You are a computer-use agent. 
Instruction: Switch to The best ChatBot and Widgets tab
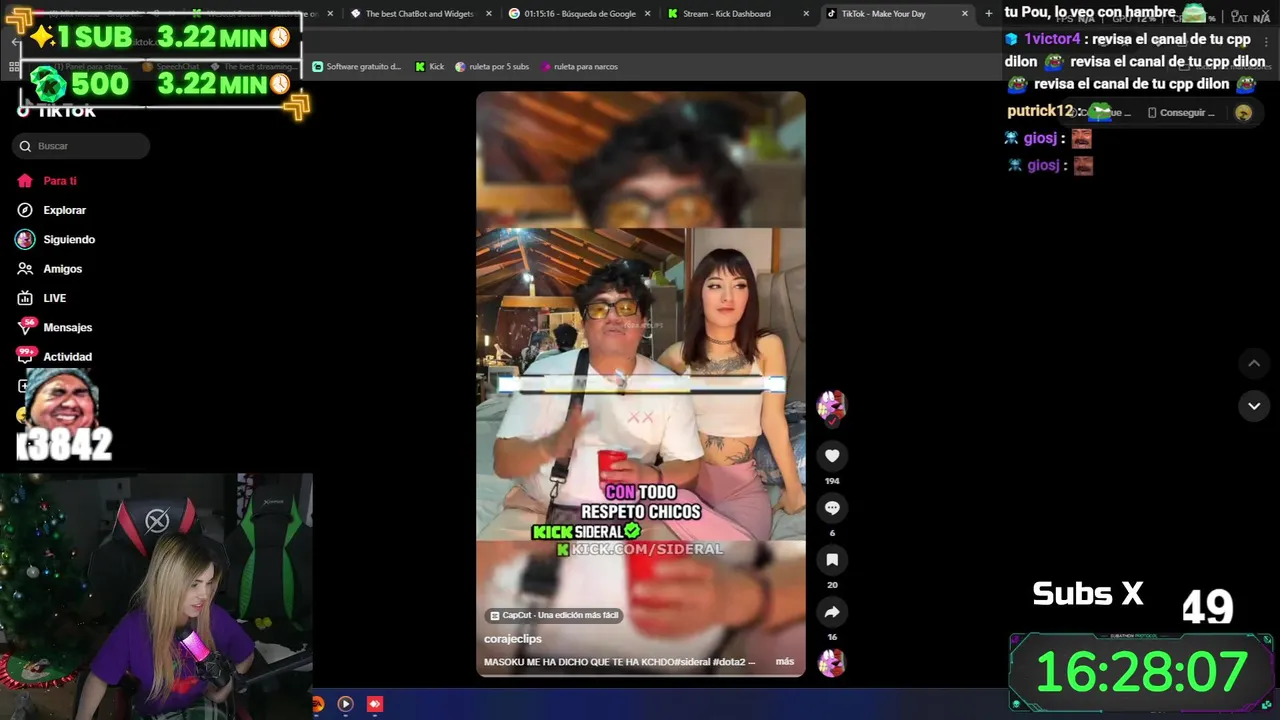coord(420,14)
